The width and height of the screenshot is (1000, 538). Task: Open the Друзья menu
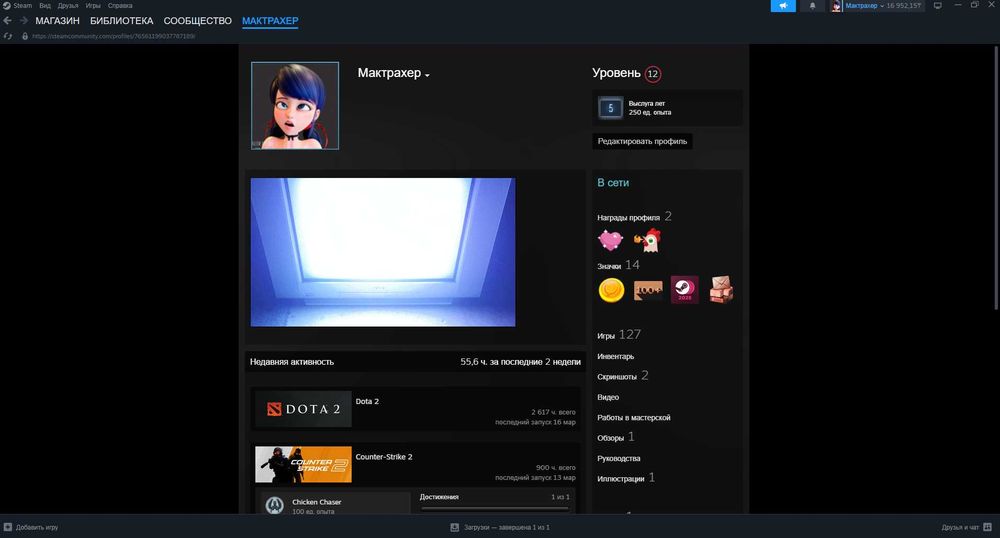tap(68, 5)
